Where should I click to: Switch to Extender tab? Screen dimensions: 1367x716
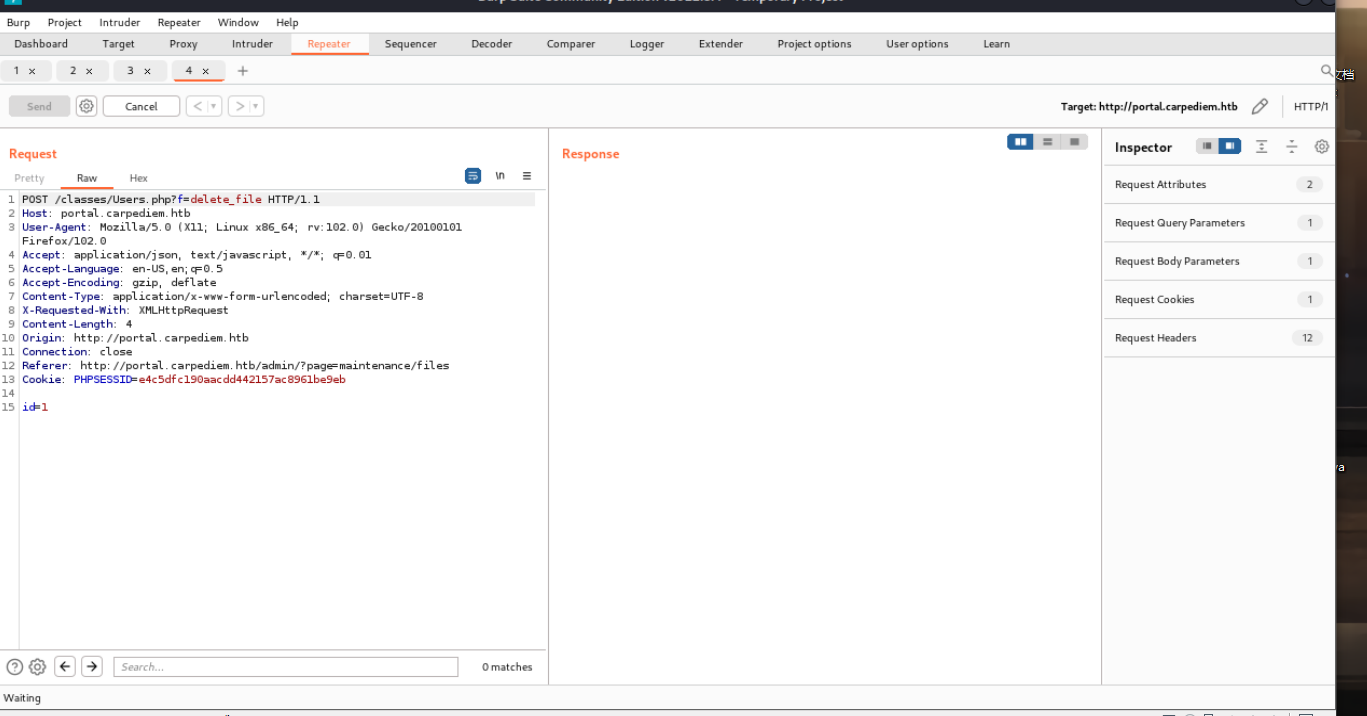[x=721, y=44]
